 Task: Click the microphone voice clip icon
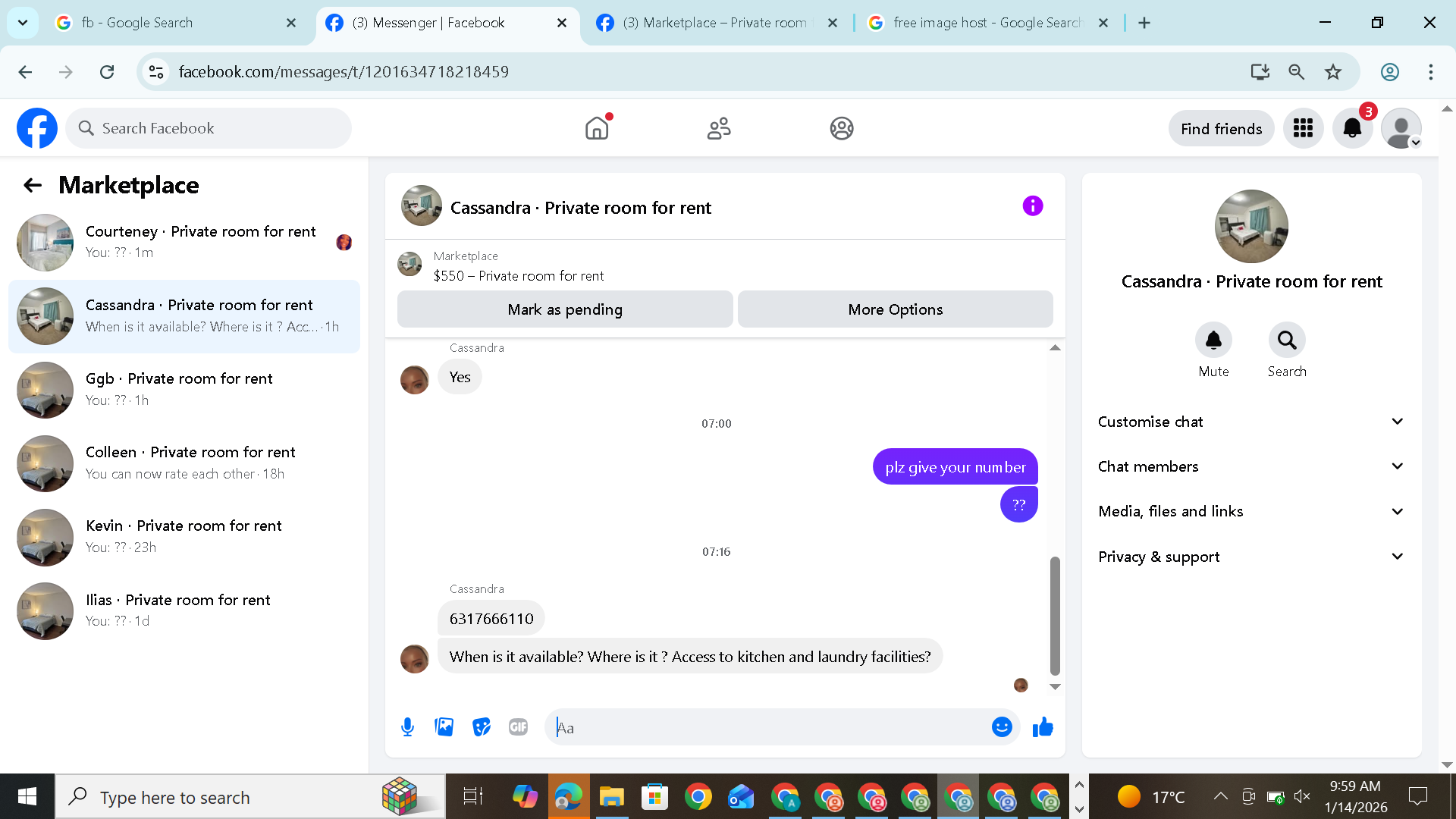tap(407, 727)
